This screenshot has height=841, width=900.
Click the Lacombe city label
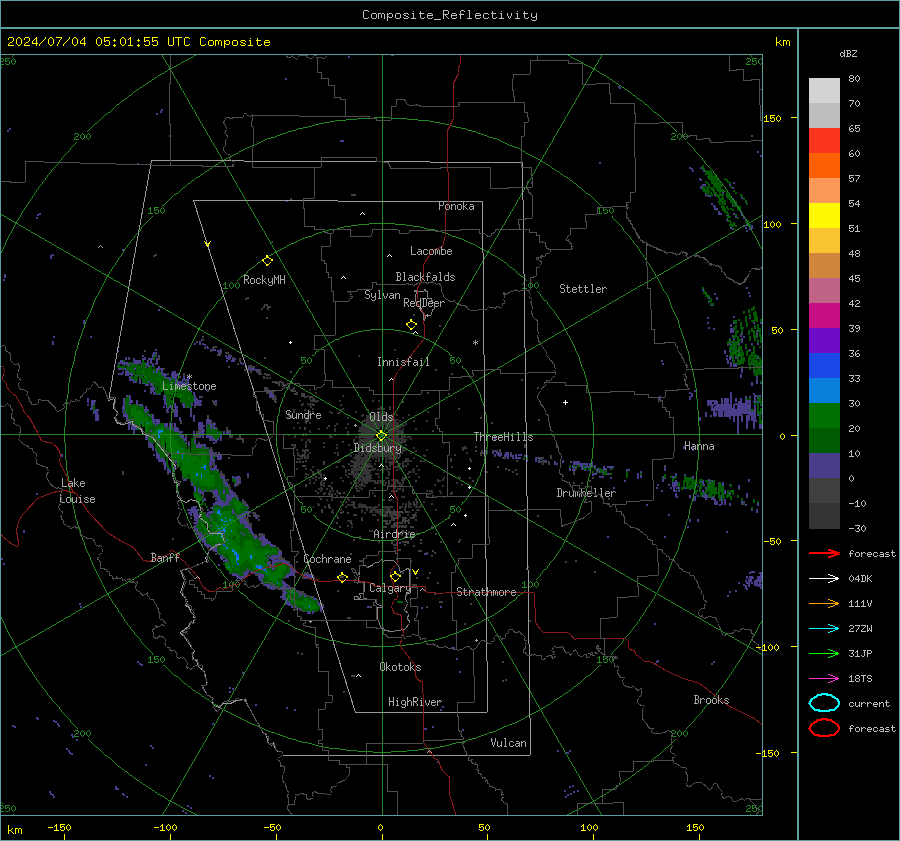coord(431,251)
